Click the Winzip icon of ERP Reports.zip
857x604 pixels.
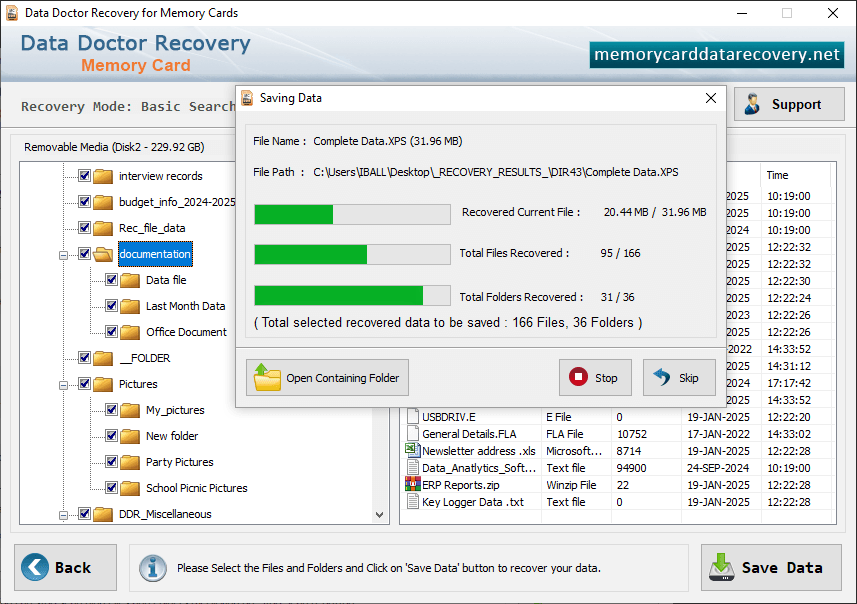point(412,484)
